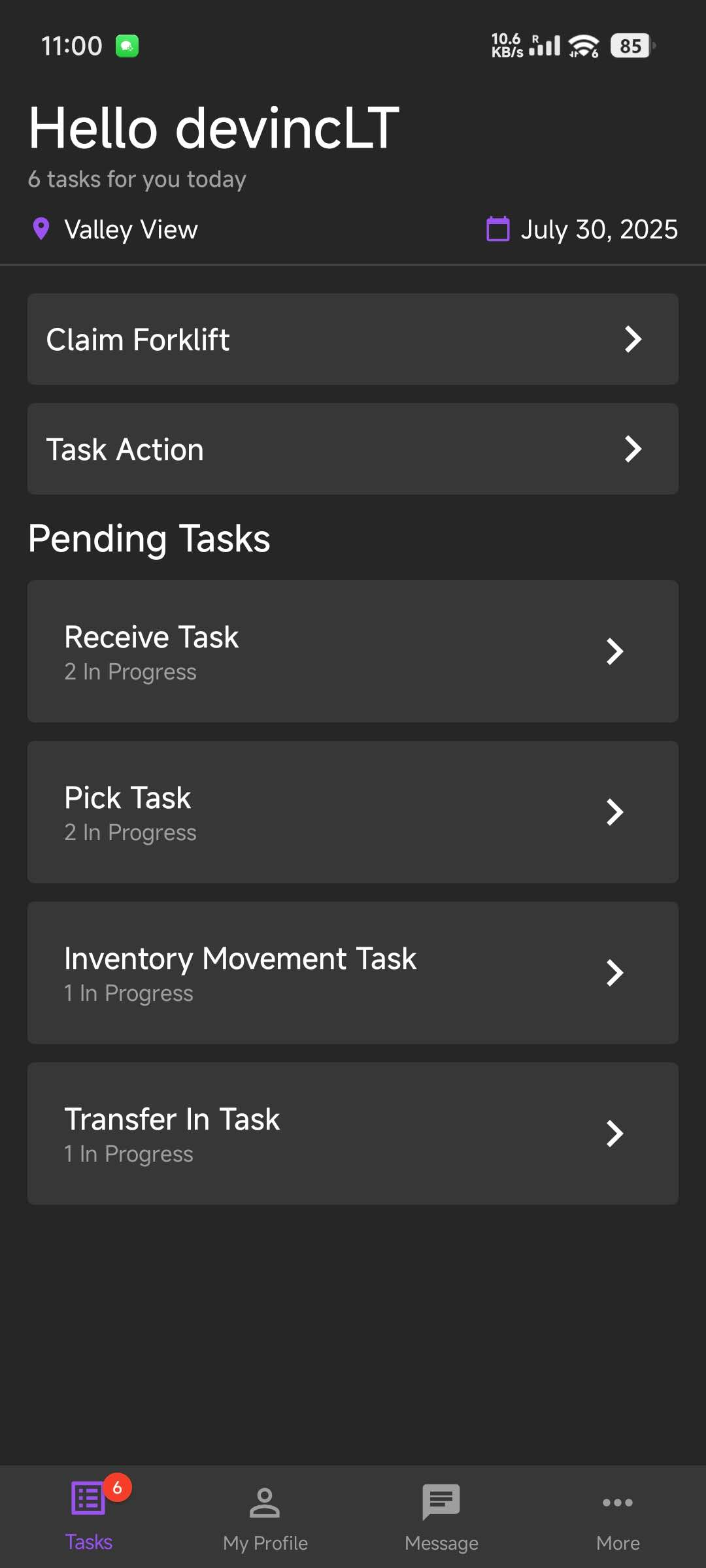Tap the calendar icon beside the date
This screenshot has height=1568, width=706.
498,229
